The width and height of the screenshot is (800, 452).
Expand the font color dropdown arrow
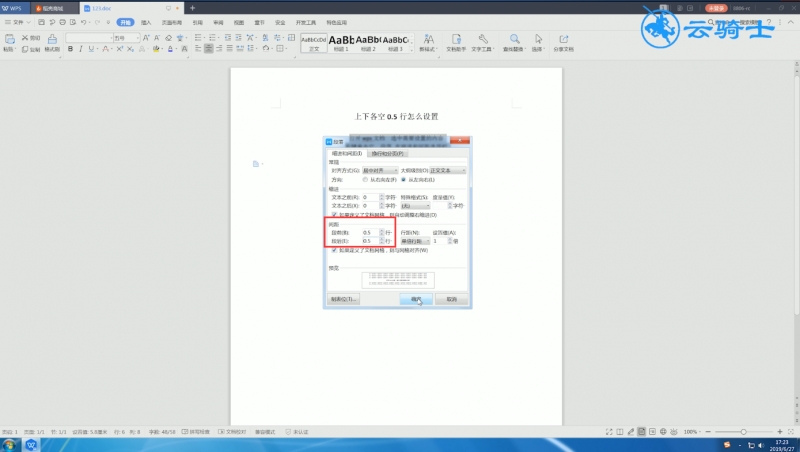coord(175,49)
